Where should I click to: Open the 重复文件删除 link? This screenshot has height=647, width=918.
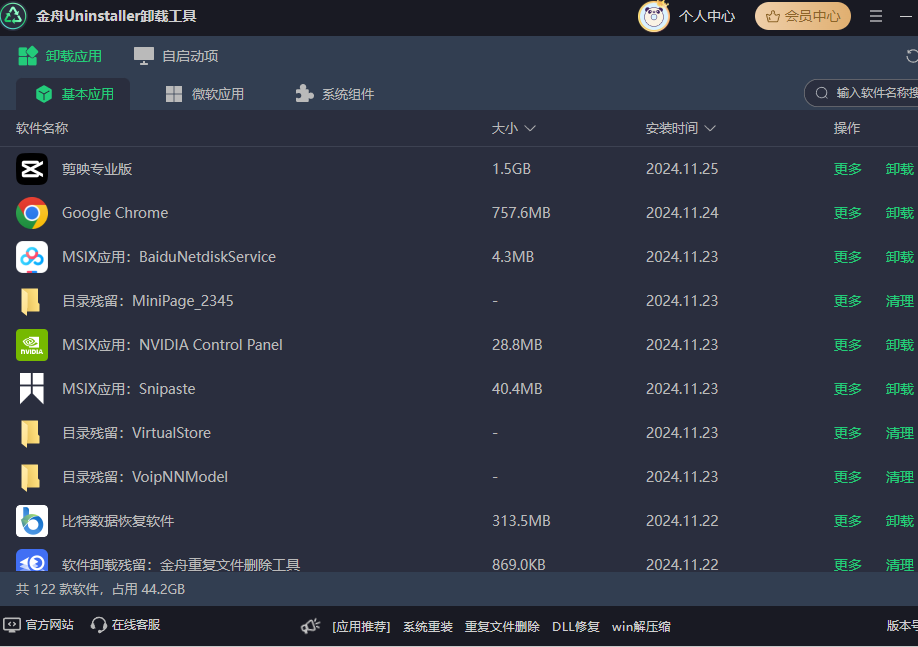coord(502,627)
